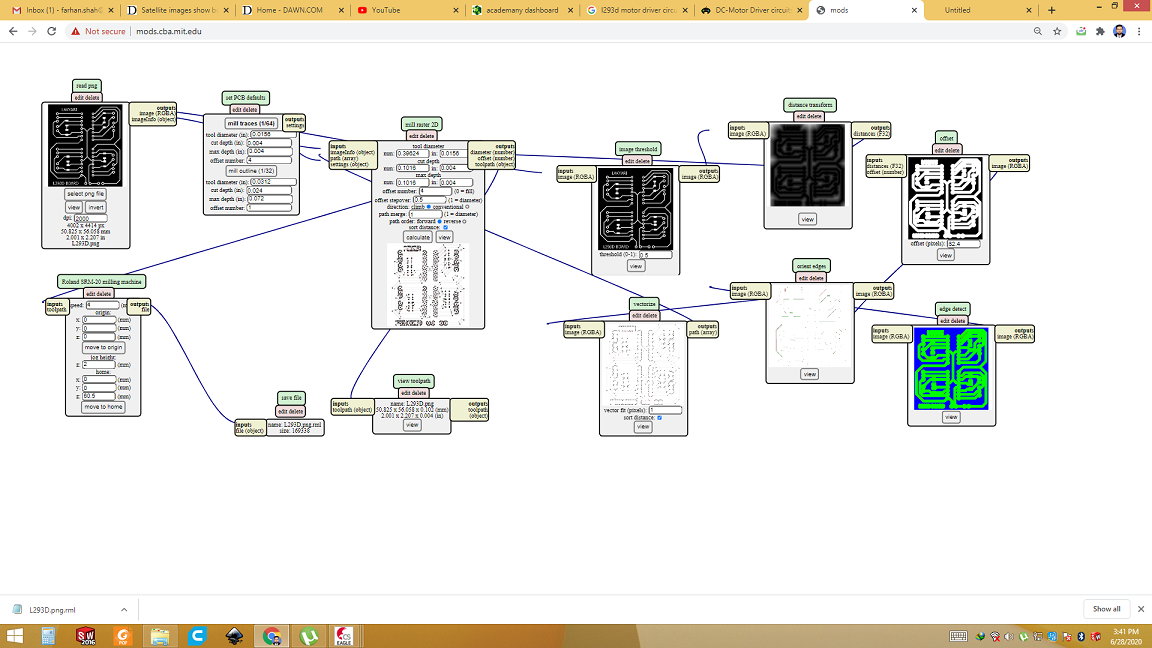
Task: Open Chrome three-dot menu
Action: (x=1139, y=32)
